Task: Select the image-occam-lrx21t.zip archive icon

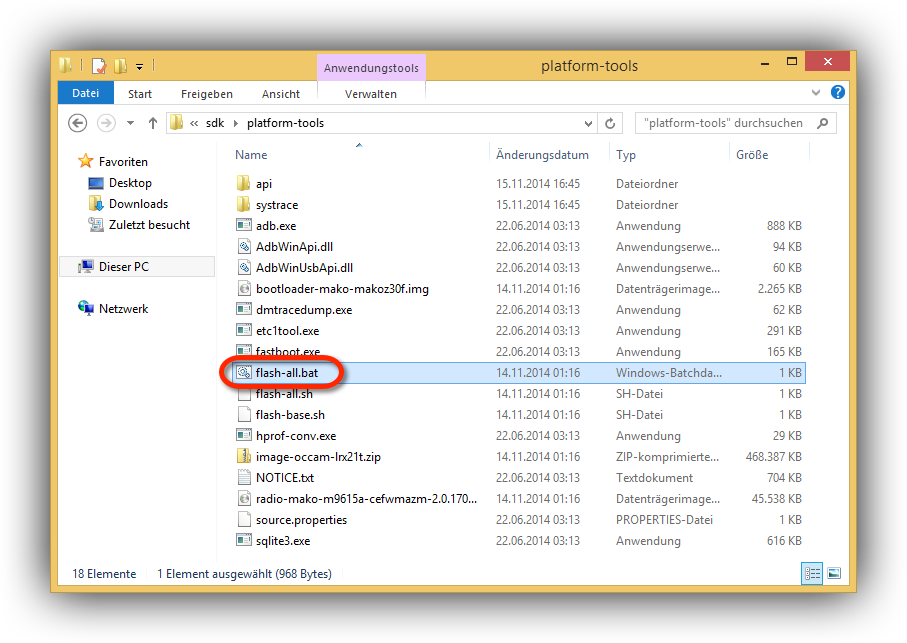Action: pyautogui.click(x=243, y=457)
